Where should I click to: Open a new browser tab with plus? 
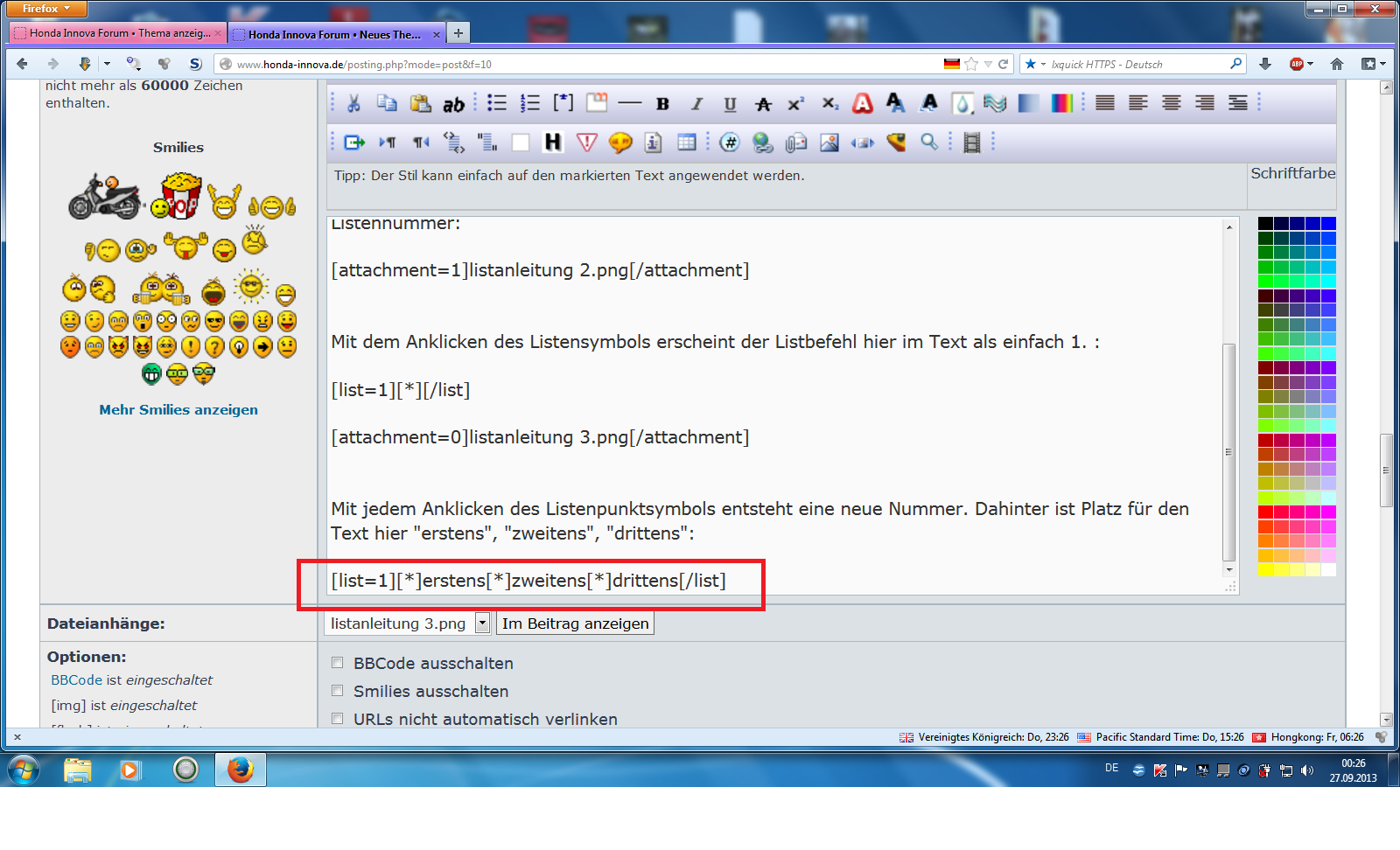[458, 33]
